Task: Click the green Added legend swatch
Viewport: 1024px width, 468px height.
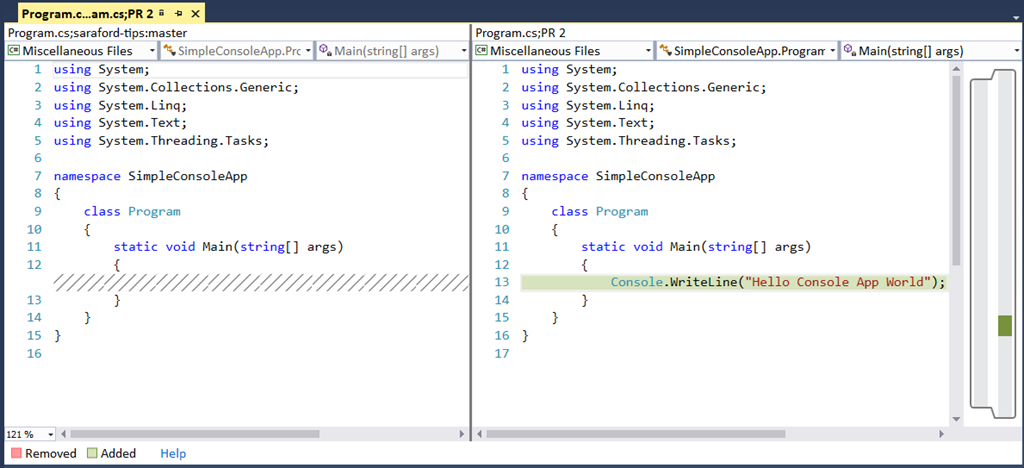Action: [x=91, y=454]
